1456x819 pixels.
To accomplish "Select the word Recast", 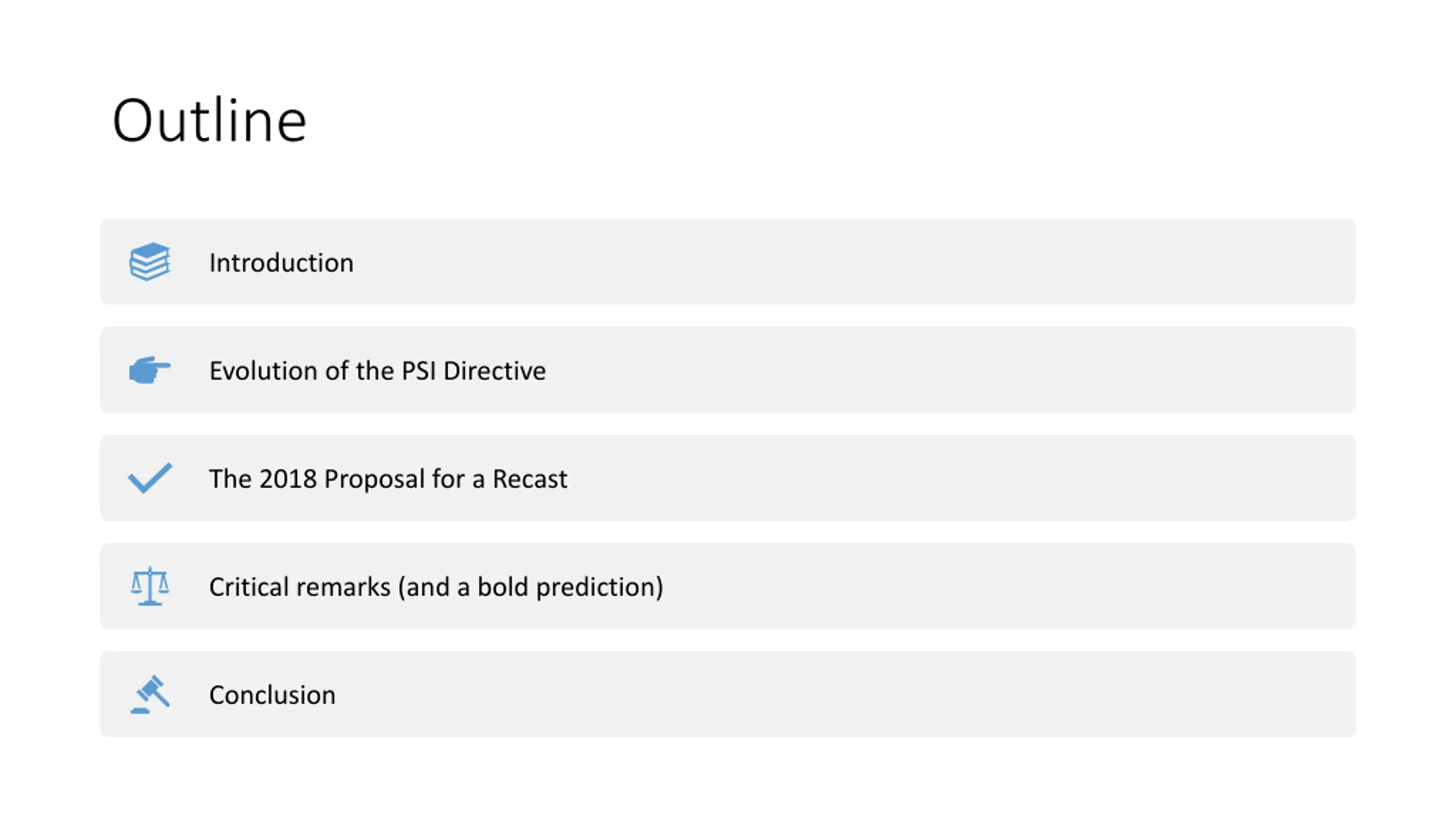I will 530,479.
